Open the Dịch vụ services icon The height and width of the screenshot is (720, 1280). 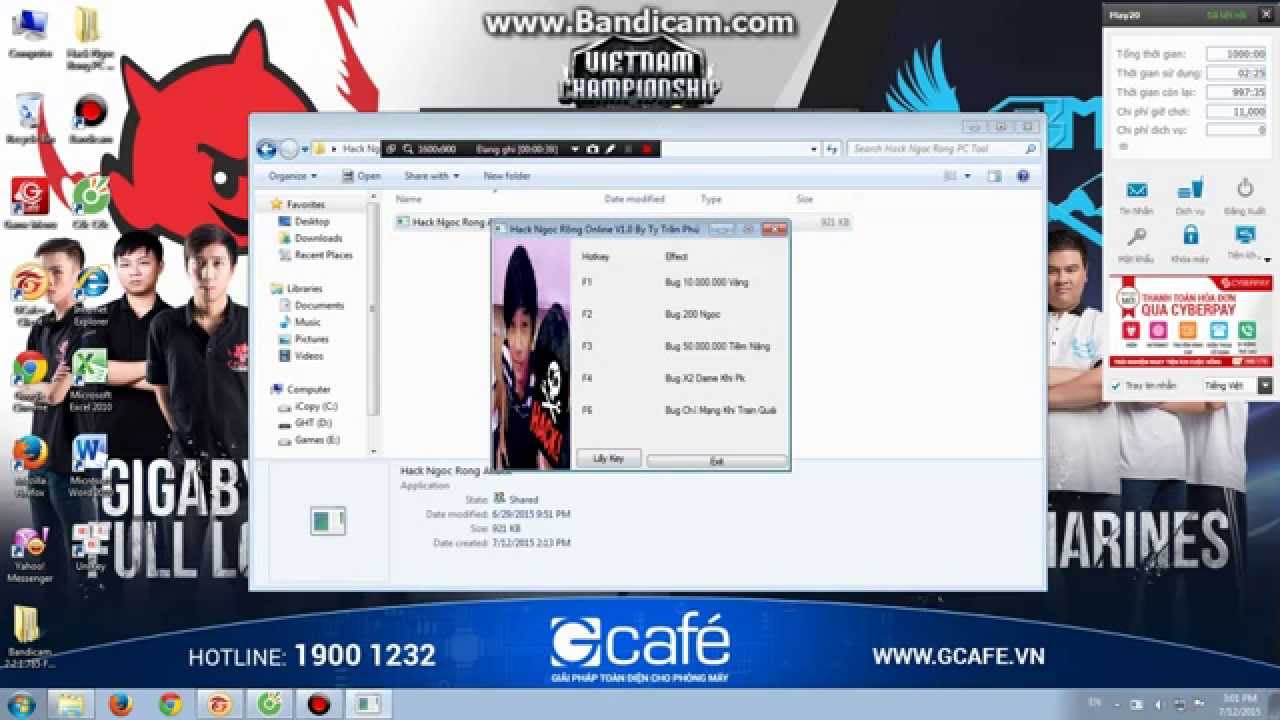[x=1190, y=190]
